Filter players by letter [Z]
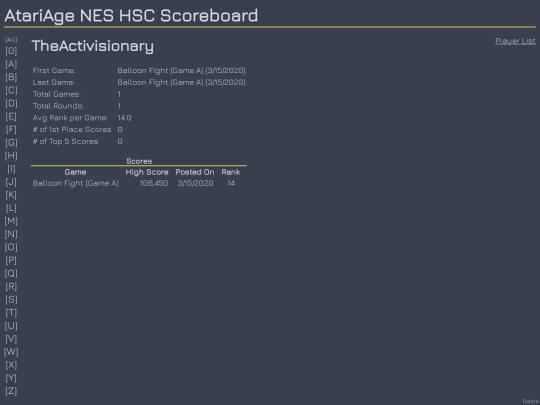 11,391
